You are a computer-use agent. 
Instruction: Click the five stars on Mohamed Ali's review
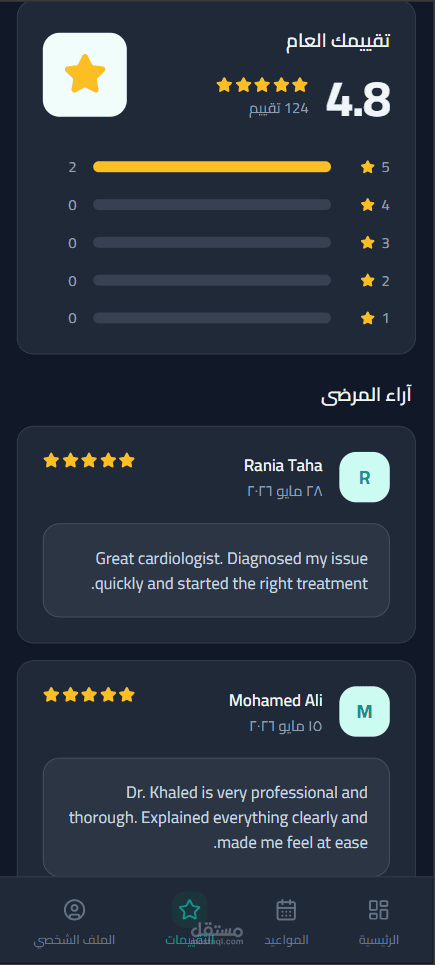89,695
